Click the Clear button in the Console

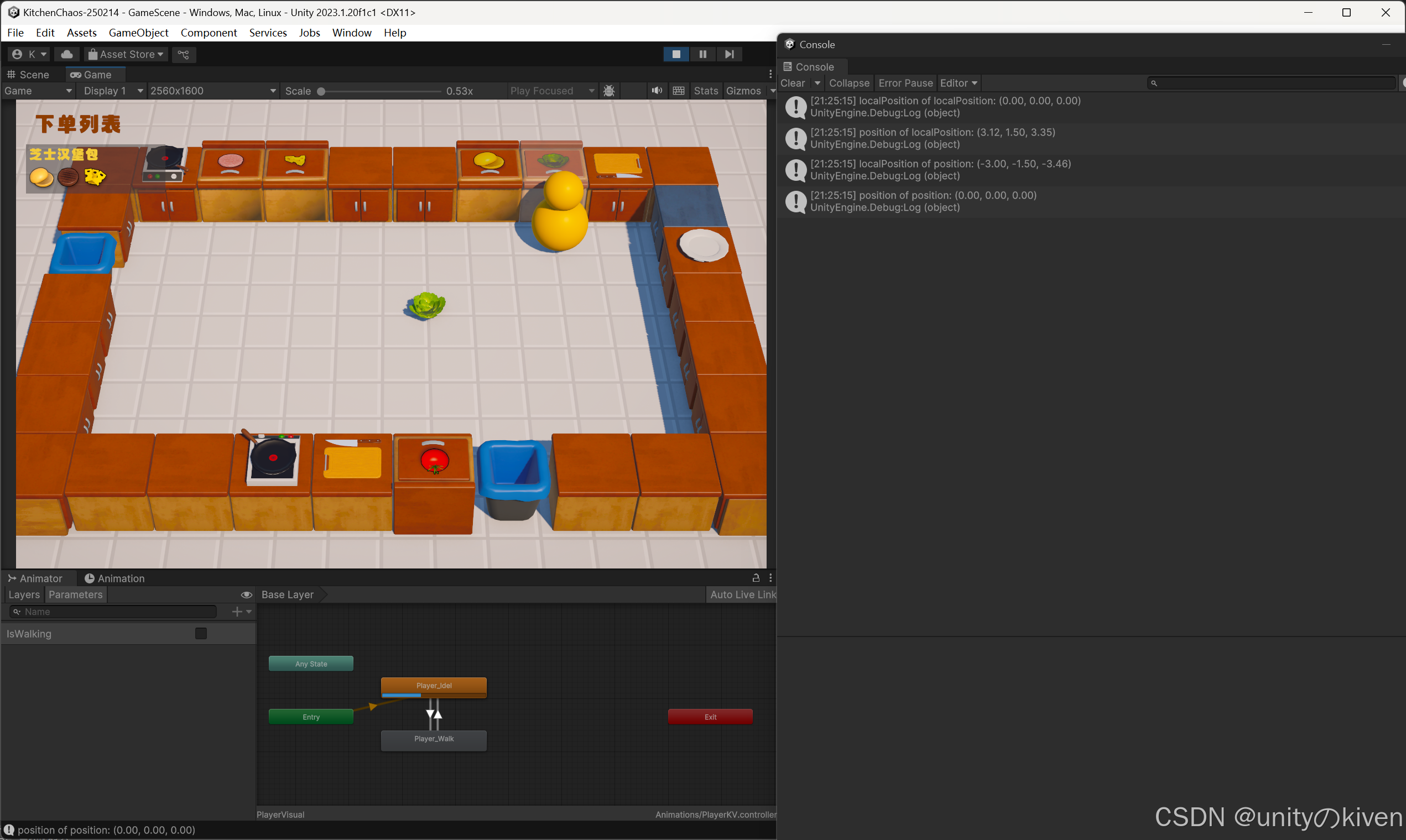pos(794,82)
